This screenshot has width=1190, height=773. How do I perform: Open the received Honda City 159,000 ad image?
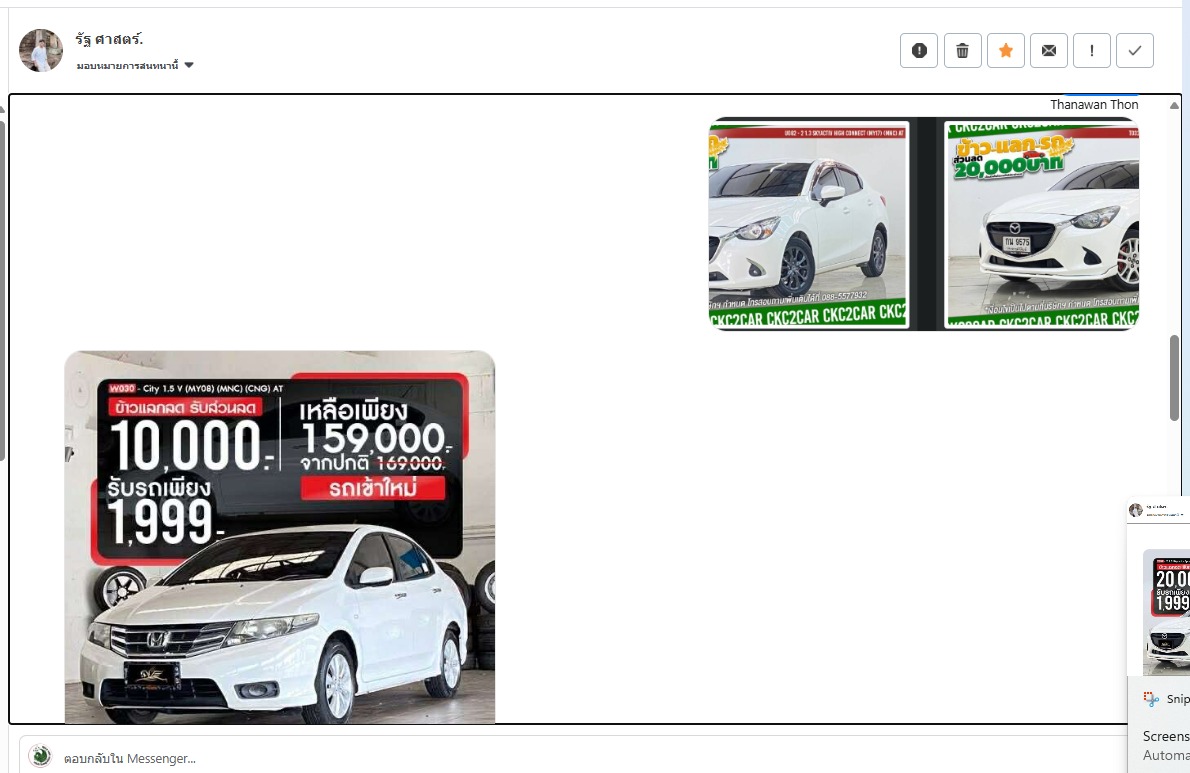coord(280,536)
